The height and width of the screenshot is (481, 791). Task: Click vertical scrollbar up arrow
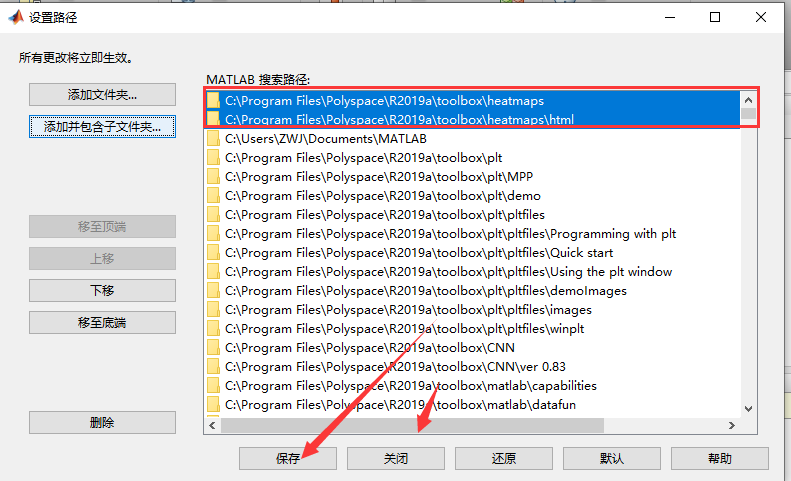(x=748, y=100)
